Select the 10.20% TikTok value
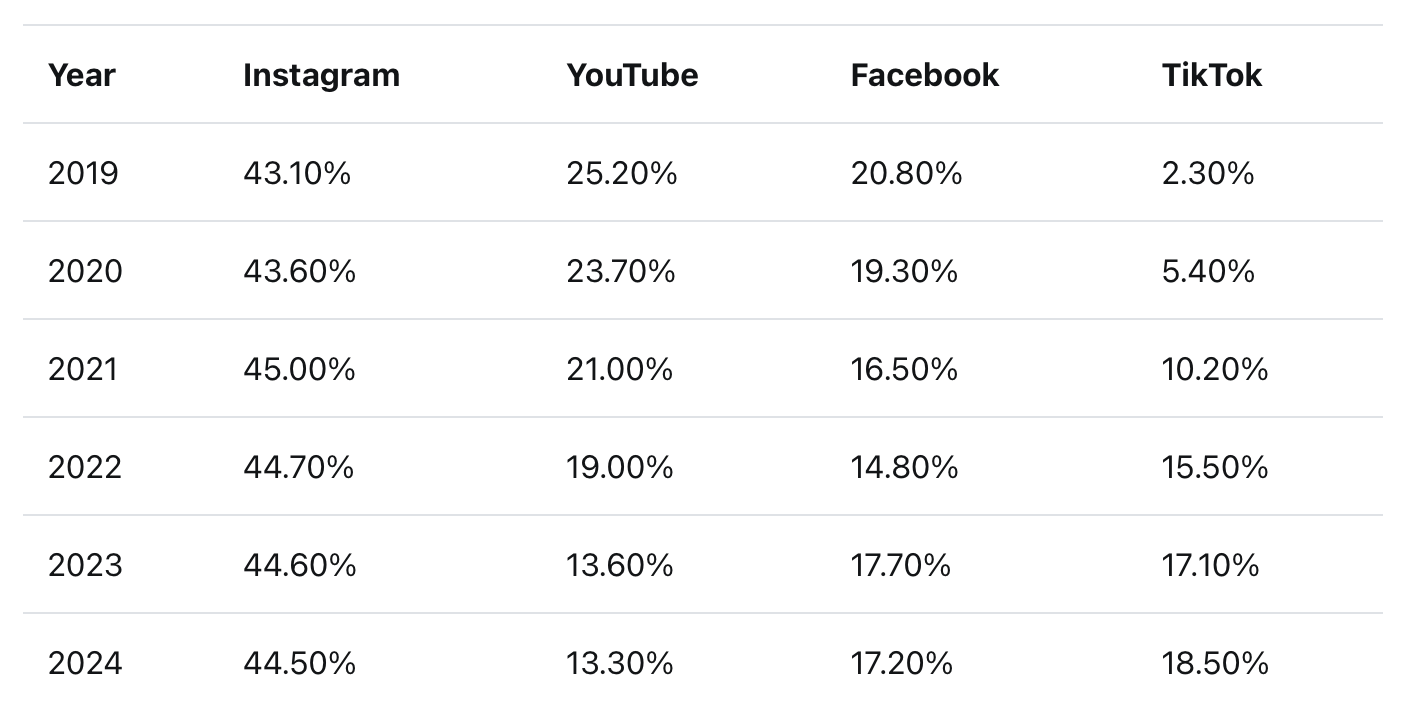The height and width of the screenshot is (727, 1412). 1214,369
